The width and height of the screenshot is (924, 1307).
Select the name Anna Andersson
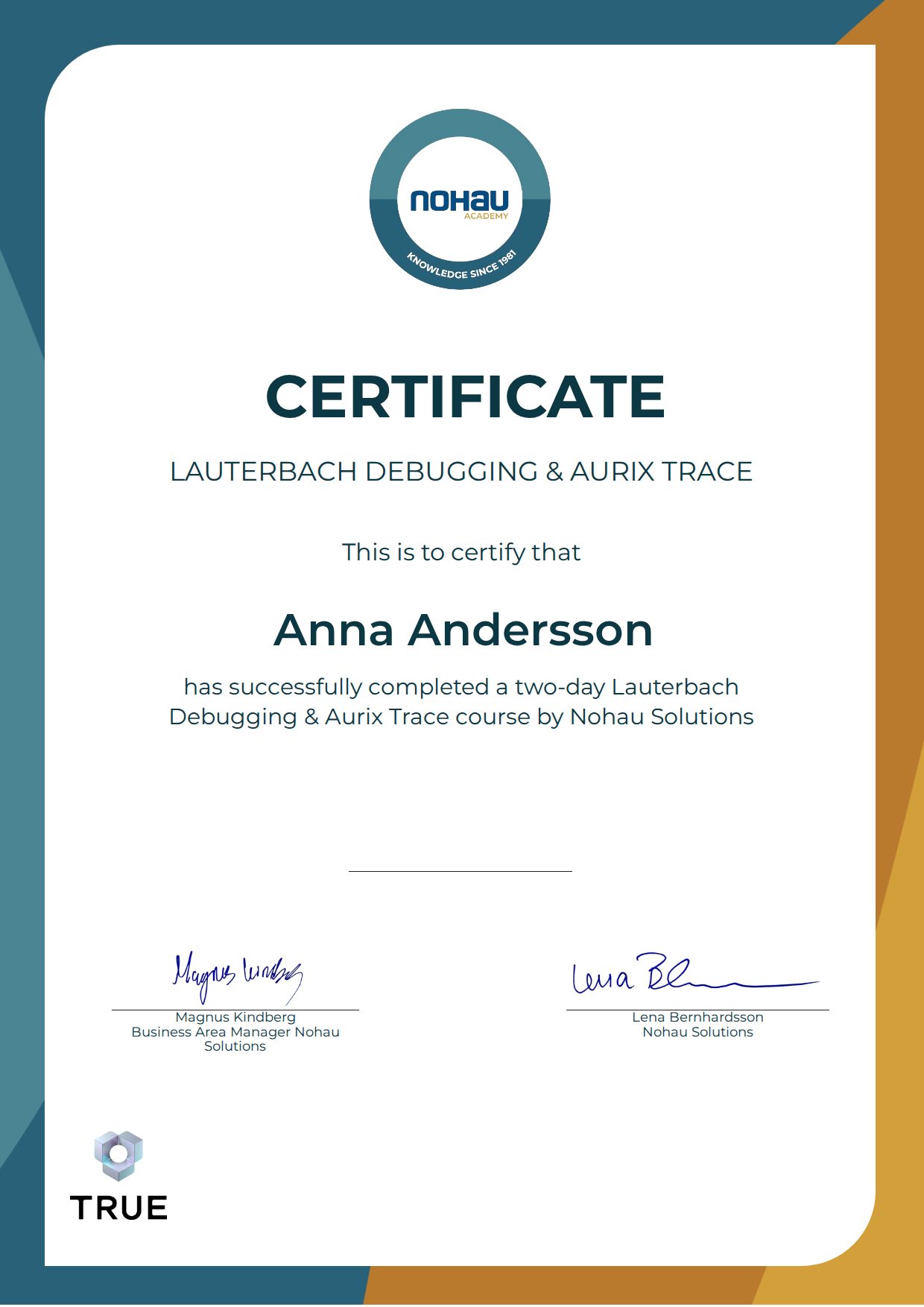click(463, 630)
